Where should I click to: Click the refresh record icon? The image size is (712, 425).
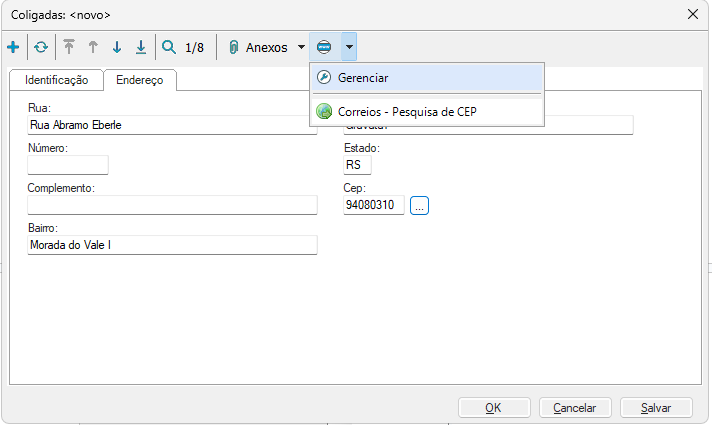point(41,47)
